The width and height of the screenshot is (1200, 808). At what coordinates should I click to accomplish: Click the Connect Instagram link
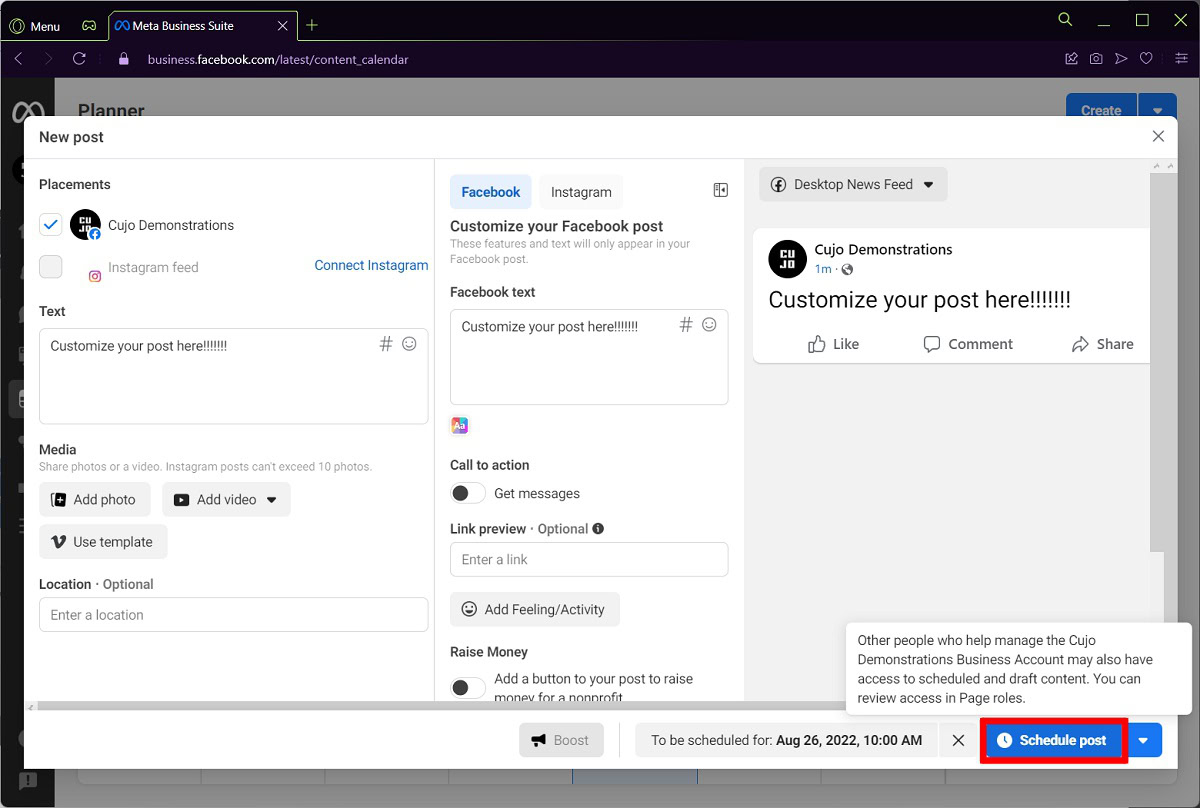click(x=371, y=265)
